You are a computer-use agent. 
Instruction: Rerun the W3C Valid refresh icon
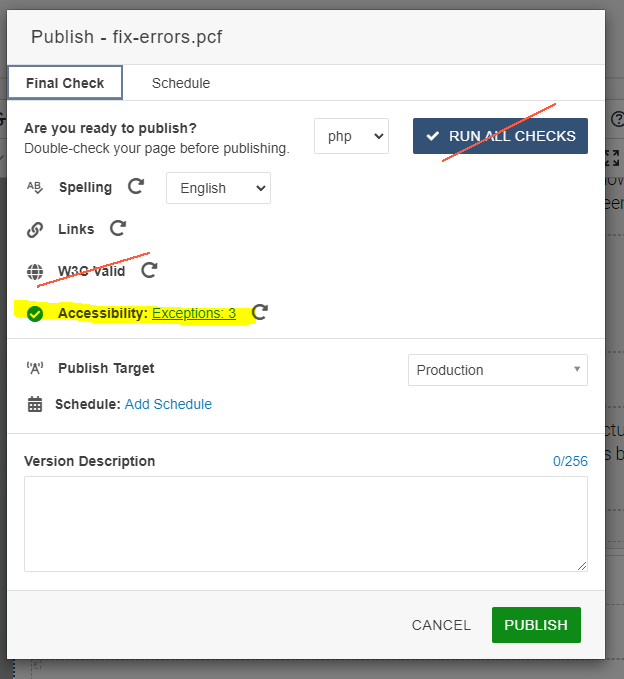149,270
